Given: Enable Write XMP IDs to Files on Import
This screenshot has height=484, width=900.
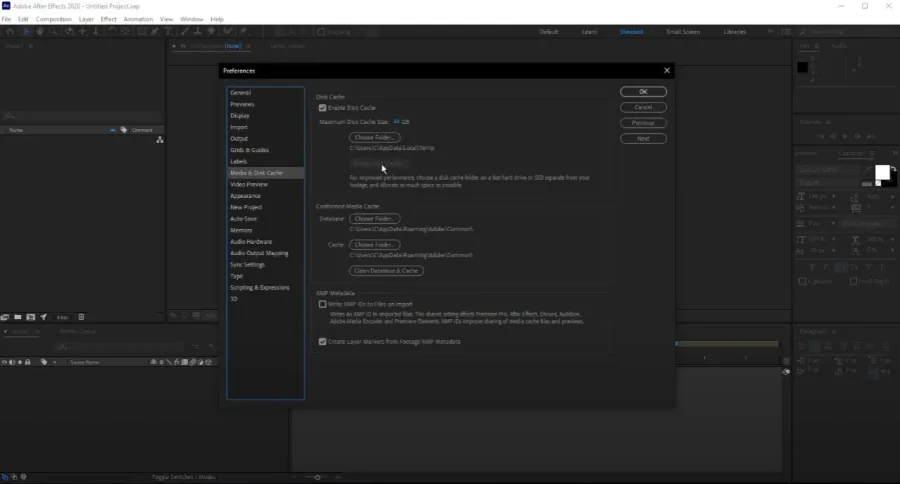Looking at the screenshot, I should click(323, 304).
